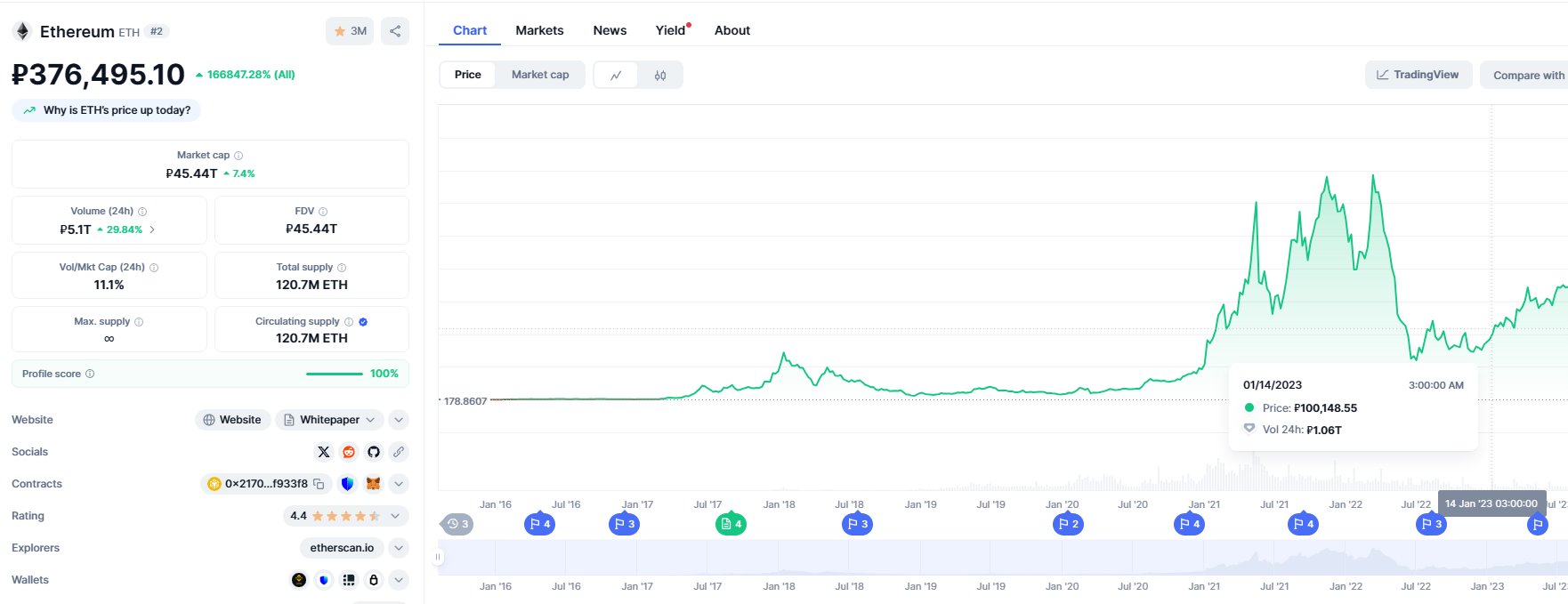The width and height of the screenshot is (1568, 604).
Task: Open the Vol/Mkt Cap (24h) info icon
Action: point(154,268)
